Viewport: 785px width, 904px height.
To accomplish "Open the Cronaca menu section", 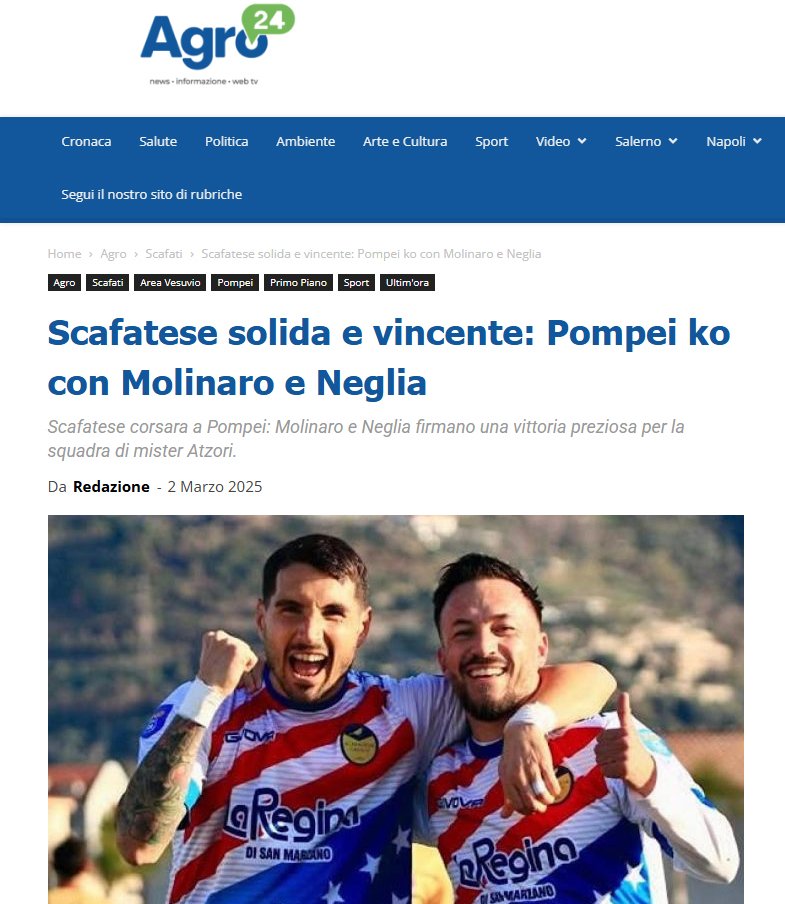I will tap(86, 141).
